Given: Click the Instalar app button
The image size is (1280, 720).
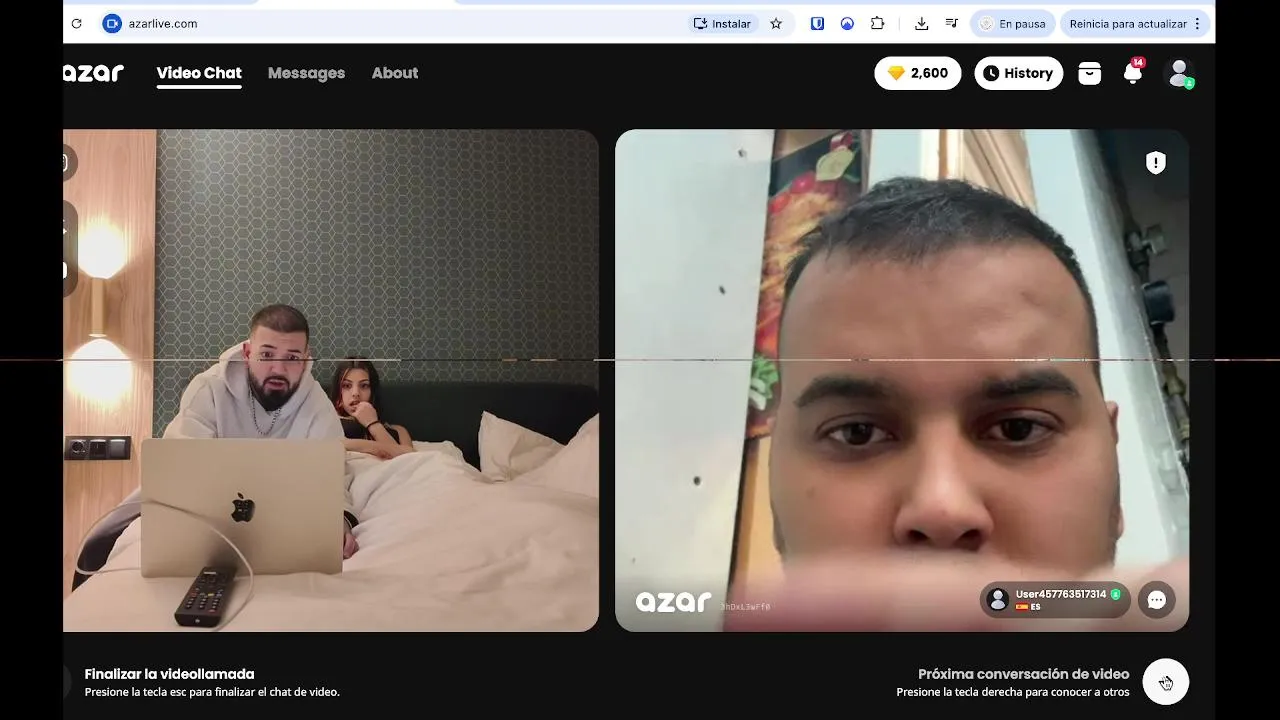Looking at the screenshot, I should pos(722,23).
